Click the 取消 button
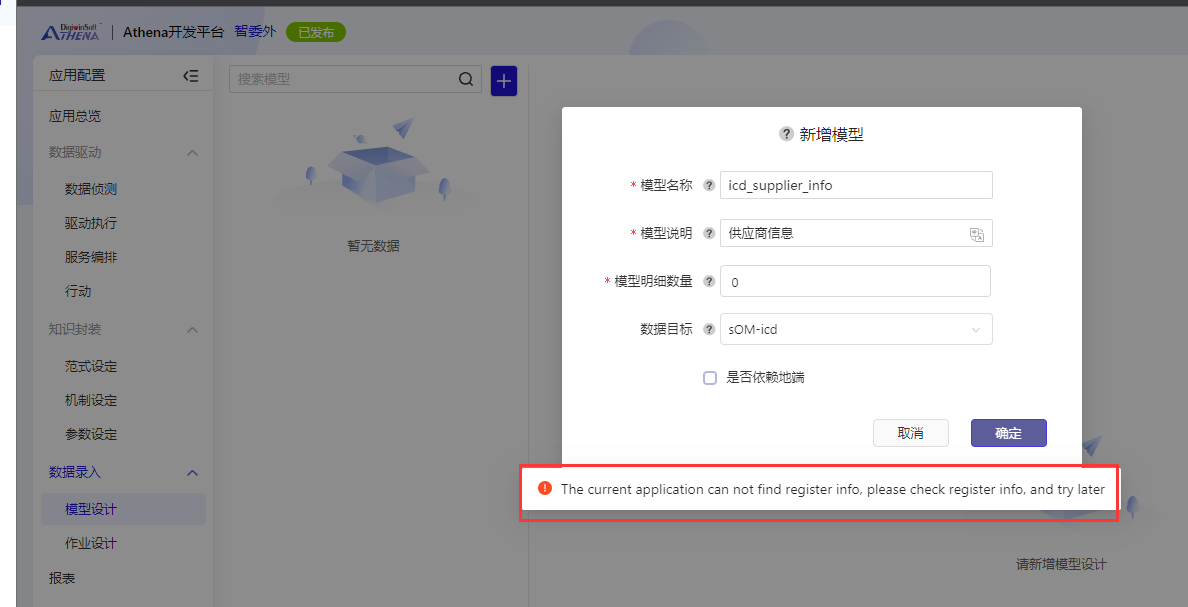The height and width of the screenshot is (607, 1188). 910,433
